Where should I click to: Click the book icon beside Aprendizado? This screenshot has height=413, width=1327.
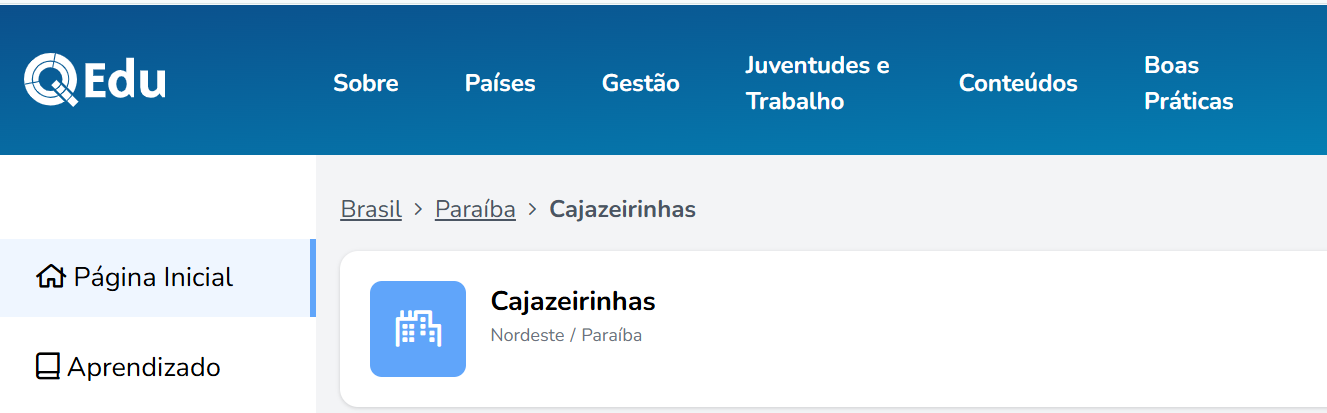(47, 367)
